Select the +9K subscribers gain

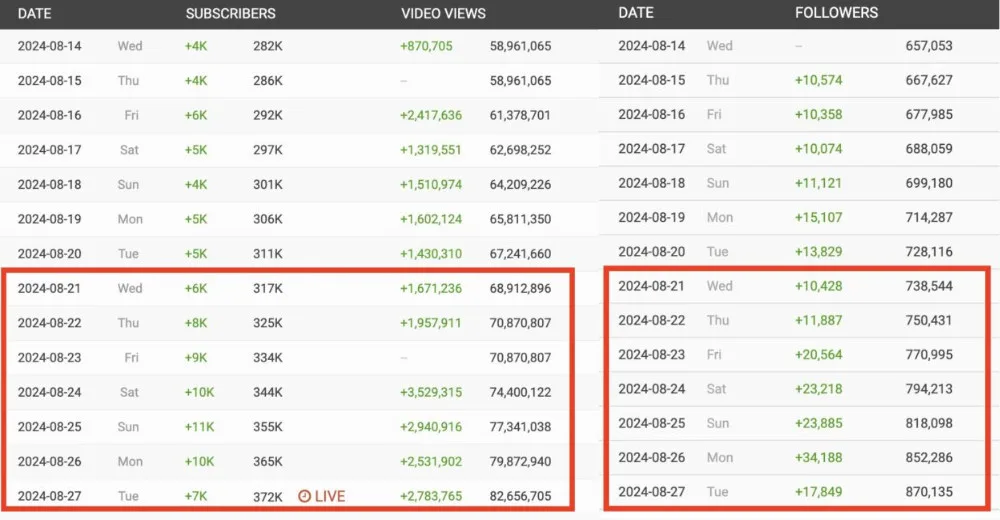click(x=196, y=357)
